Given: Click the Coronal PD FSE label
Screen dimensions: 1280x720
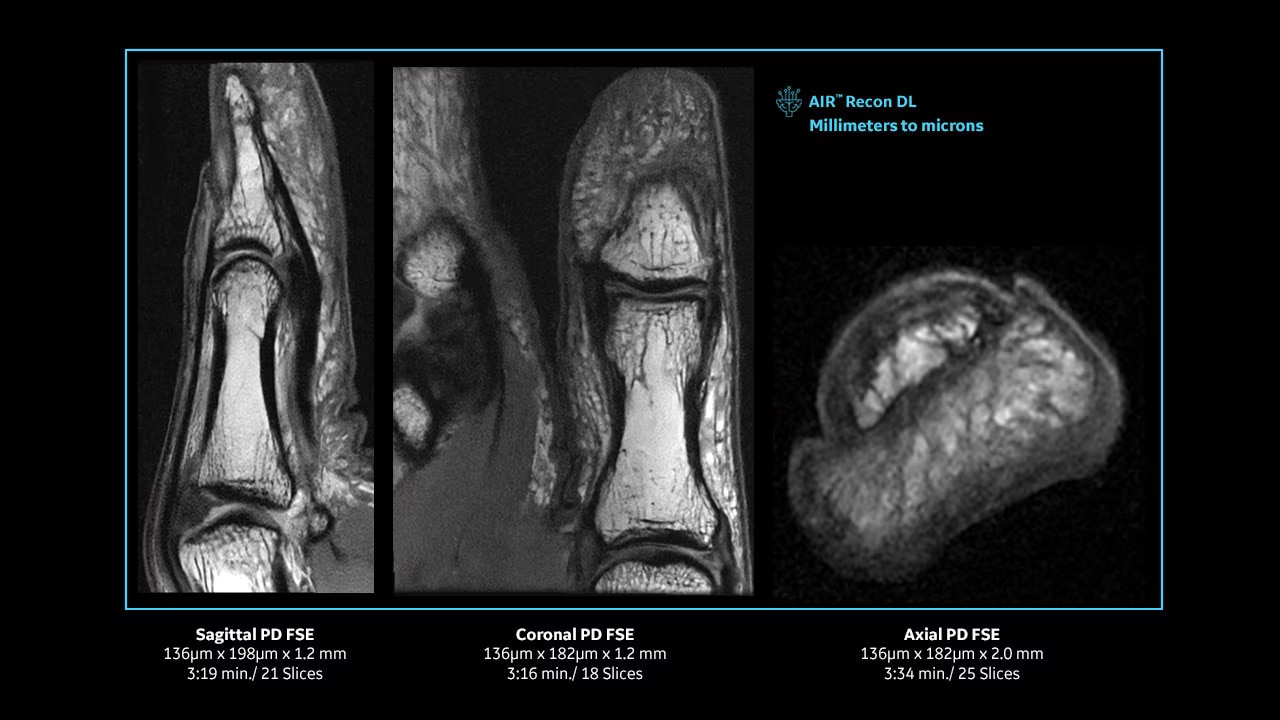Looking at the screenshot, I should tap(575, 634).
